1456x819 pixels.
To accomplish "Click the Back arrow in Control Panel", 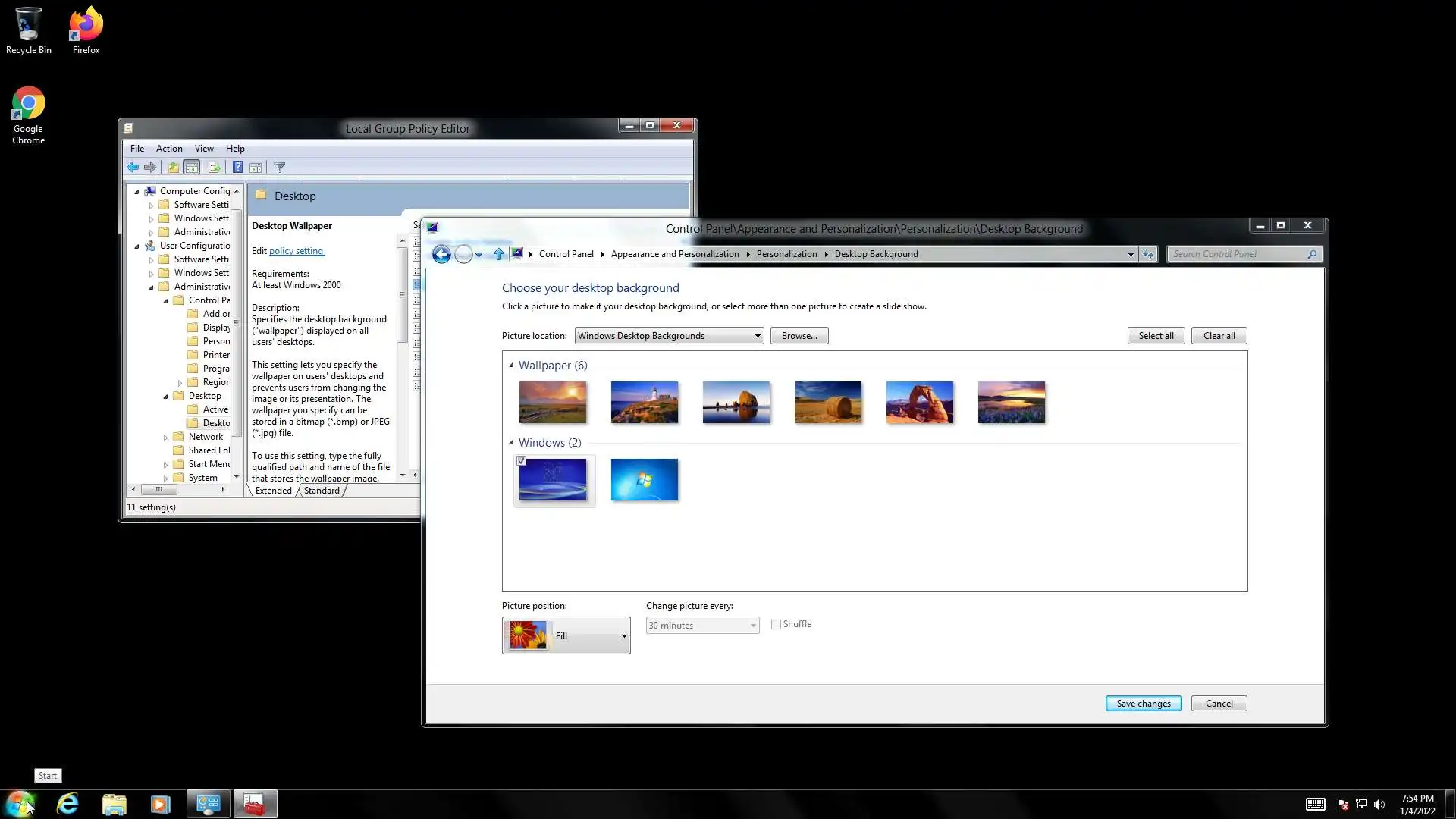I will tap(441, 255).
